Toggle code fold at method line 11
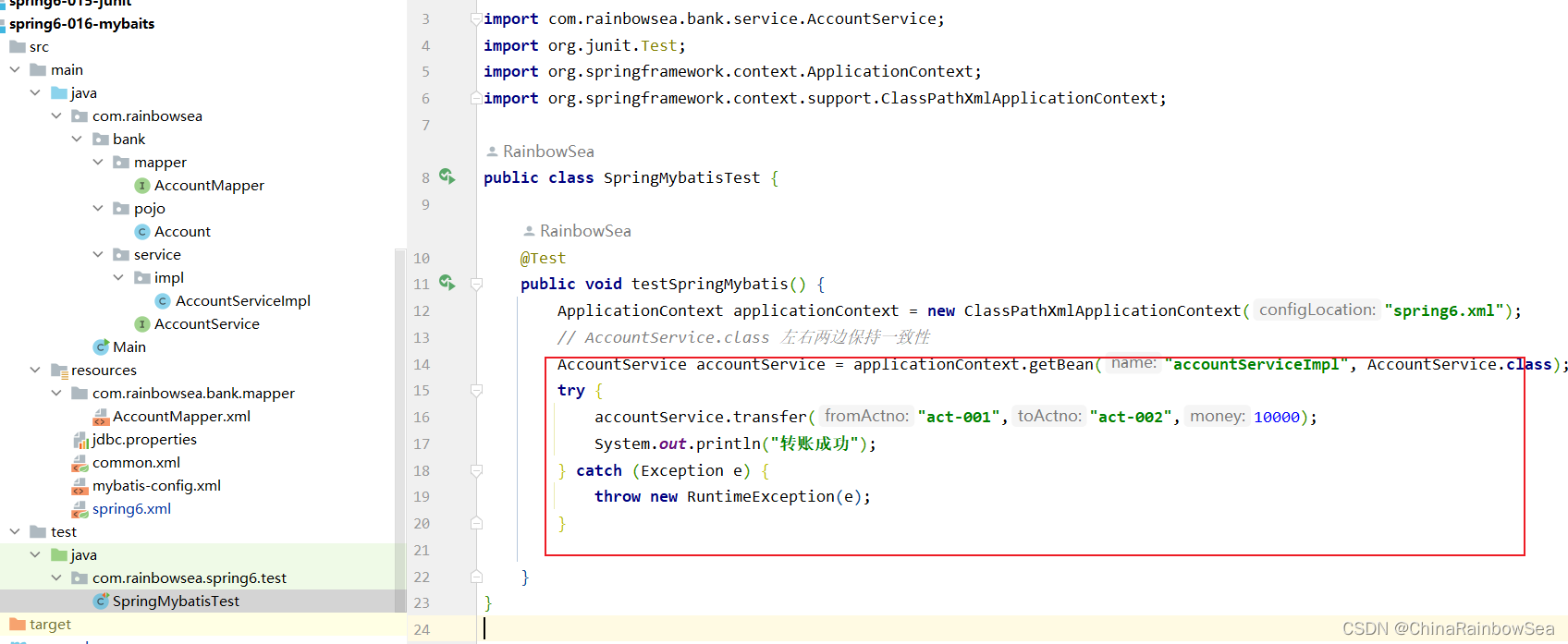 pyautogui.click(x=476, y=284)
